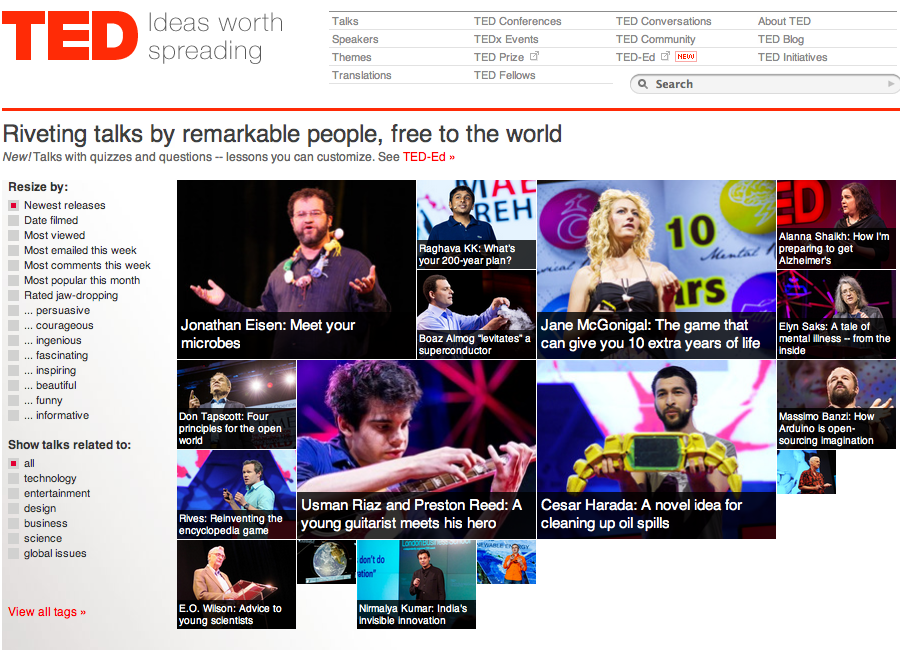Viewport: 900px width, 652px height.
Task: Open Nirmalya Kumar India innovation talk
Action: [416, 584]
